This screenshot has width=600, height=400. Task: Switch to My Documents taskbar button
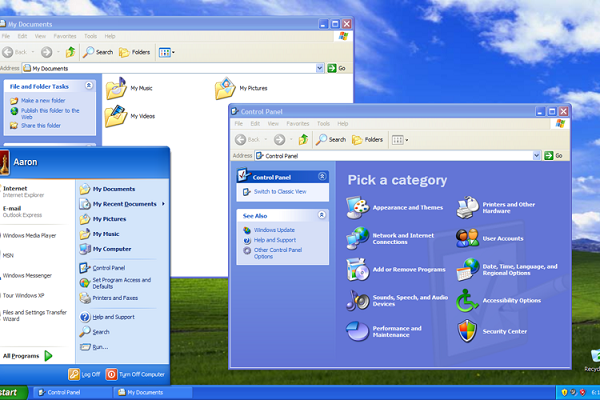pos(153,392)
